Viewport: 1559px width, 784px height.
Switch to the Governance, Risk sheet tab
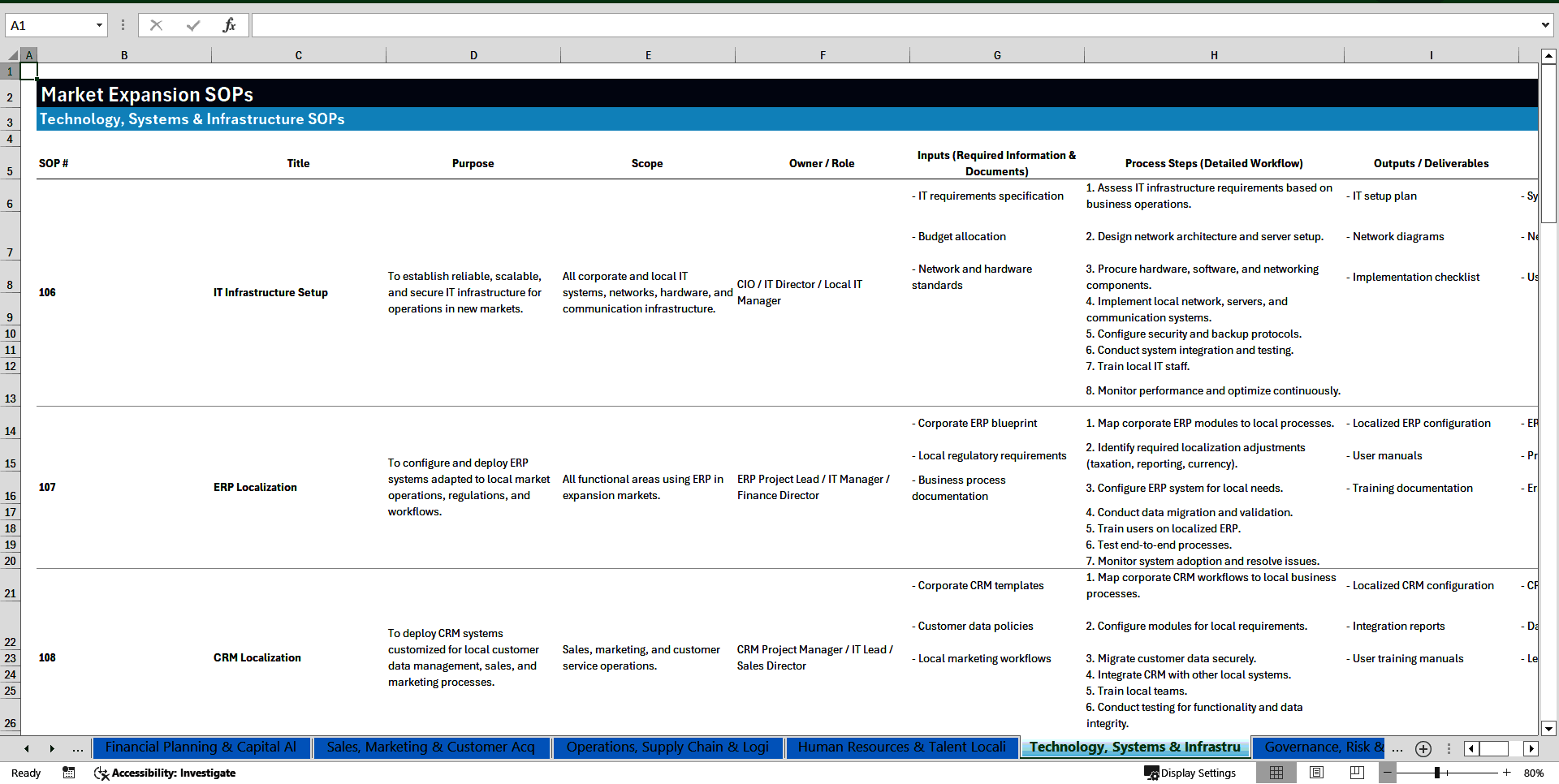tap(1319, 747)
